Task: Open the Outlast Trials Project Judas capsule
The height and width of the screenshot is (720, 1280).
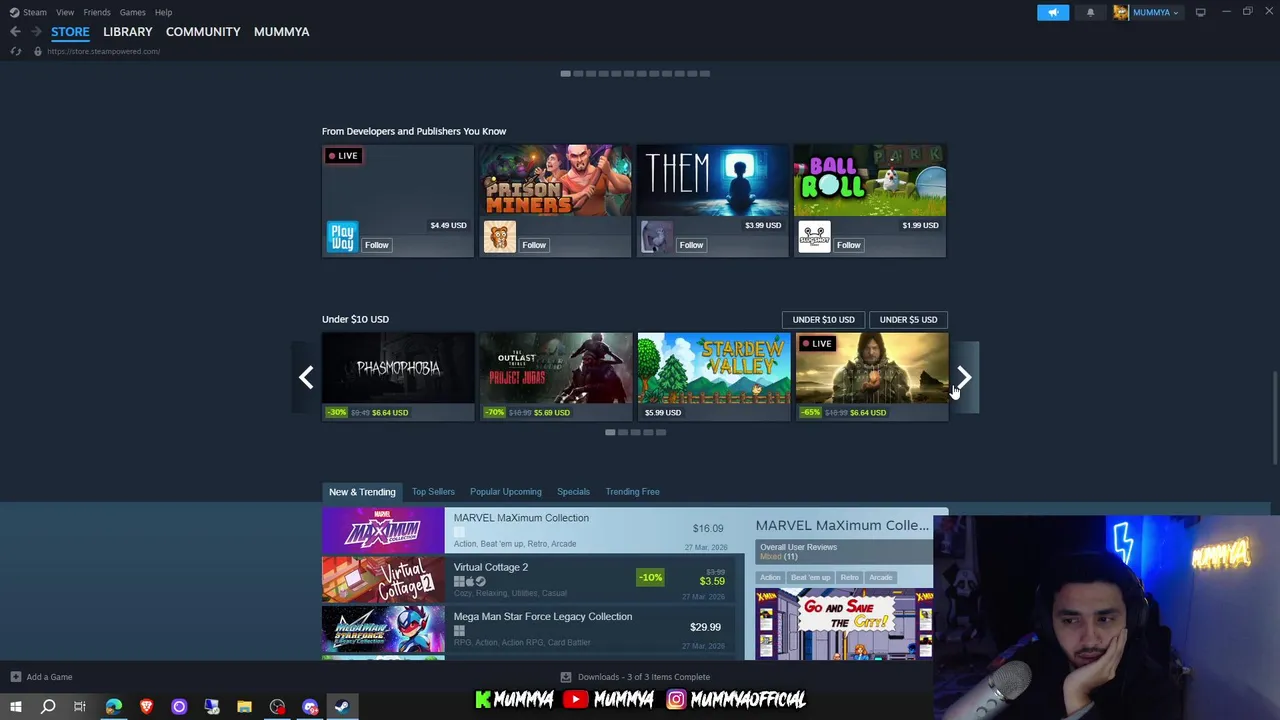Action: click(556, 377)
